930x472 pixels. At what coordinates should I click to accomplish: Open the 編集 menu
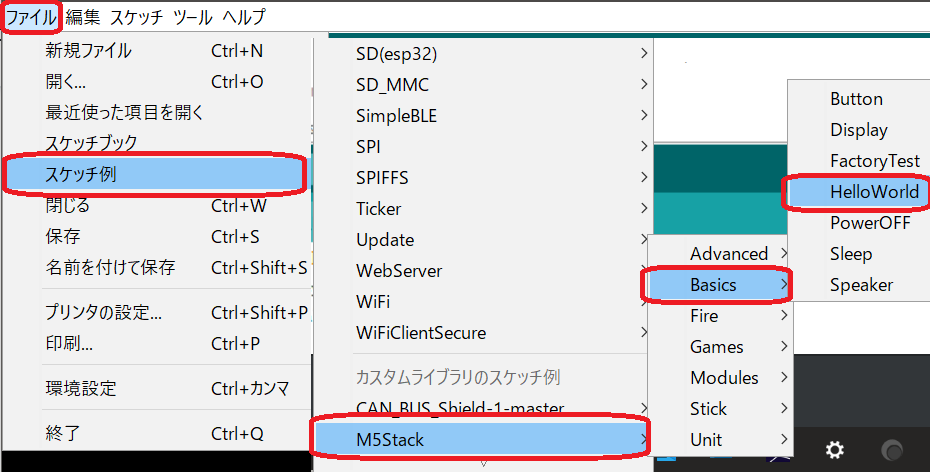tap(83, 17)
